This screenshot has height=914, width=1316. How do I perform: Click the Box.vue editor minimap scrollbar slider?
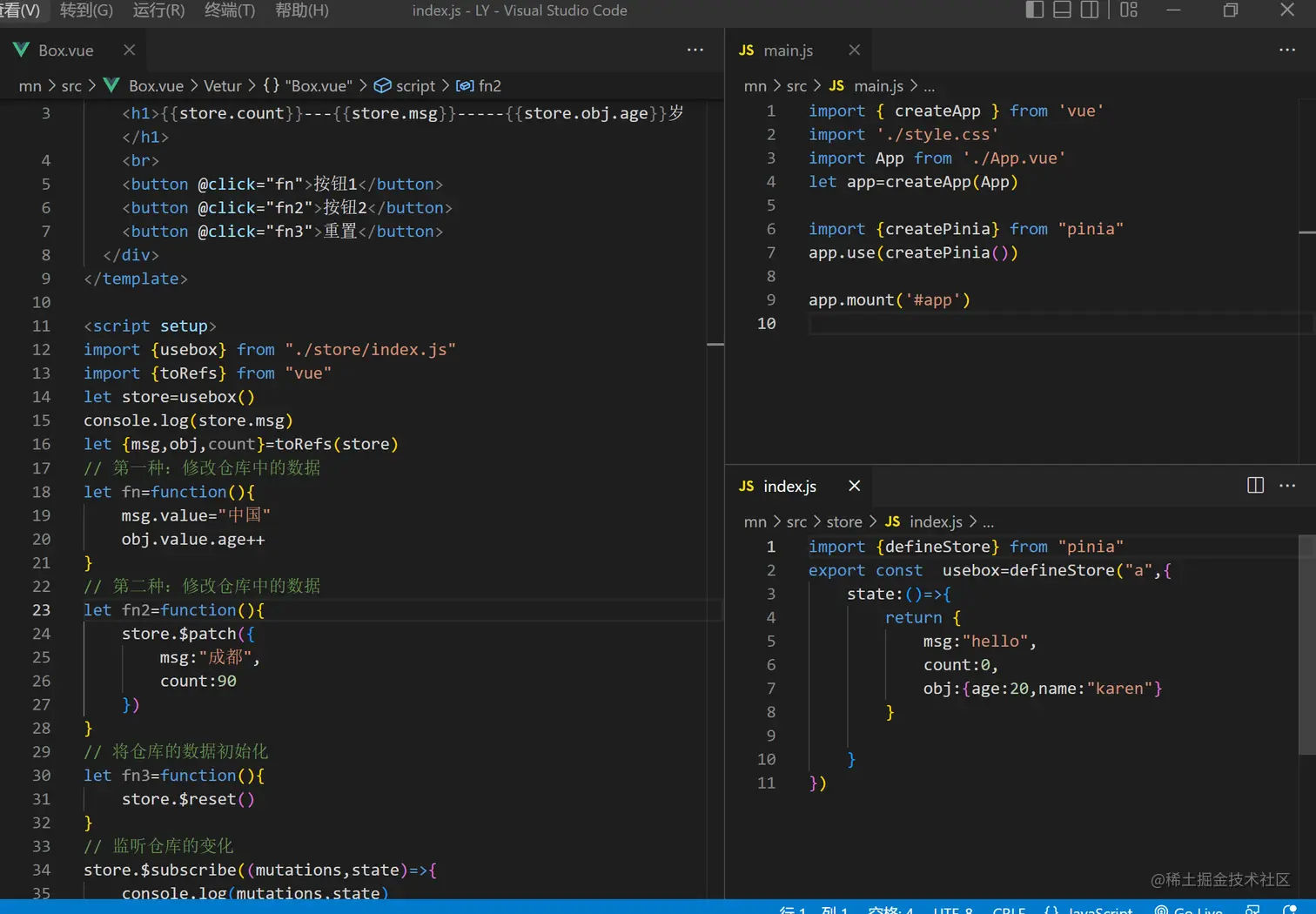point(715,345)
